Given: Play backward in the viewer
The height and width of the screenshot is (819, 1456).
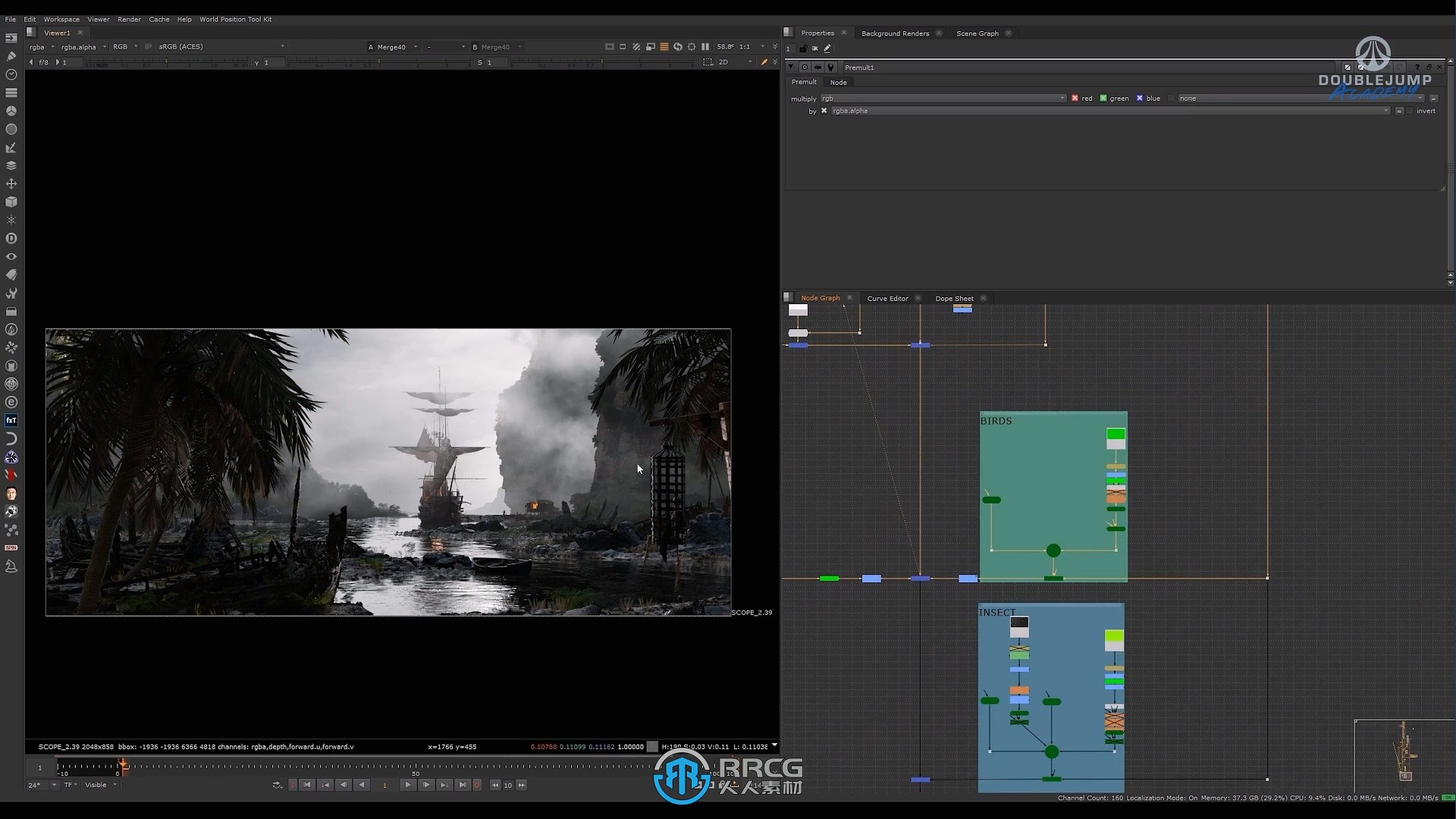Looking at the screenshot, I should click(362, 785).
